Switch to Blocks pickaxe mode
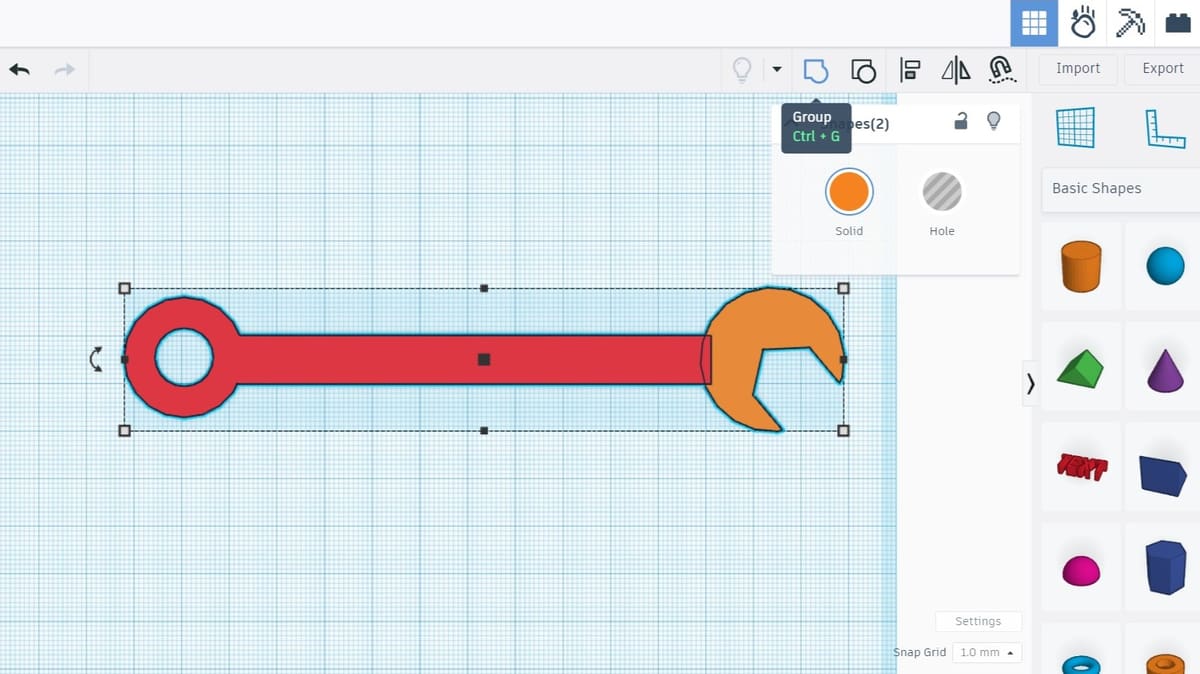 point(1130,23)
